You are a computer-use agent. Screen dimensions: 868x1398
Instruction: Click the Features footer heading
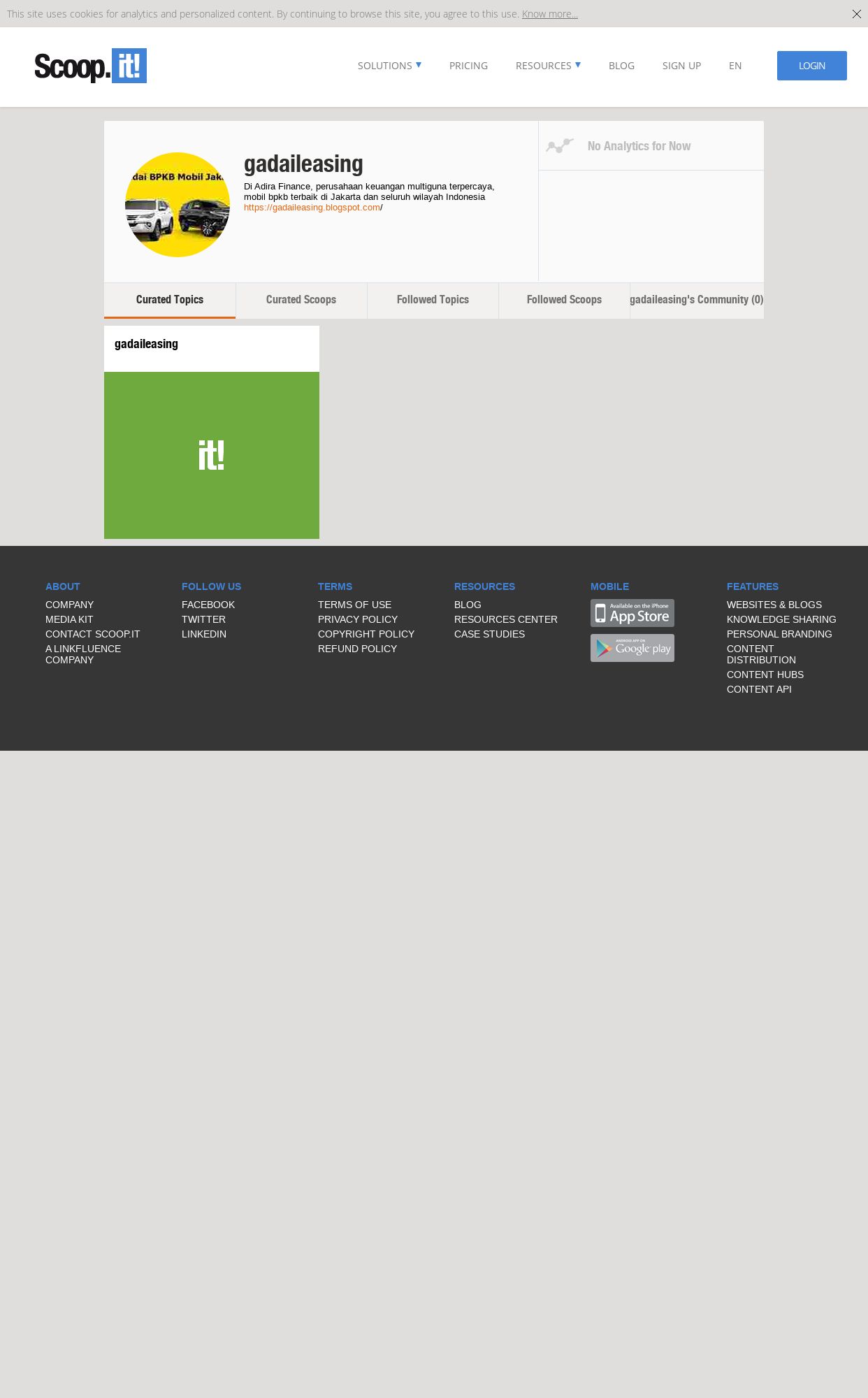click(753, 586)
